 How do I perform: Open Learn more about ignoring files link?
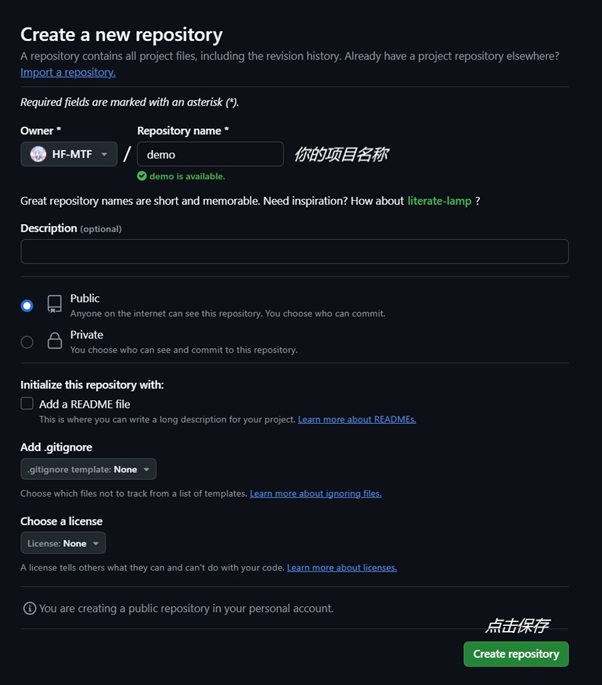coord(315,494)
